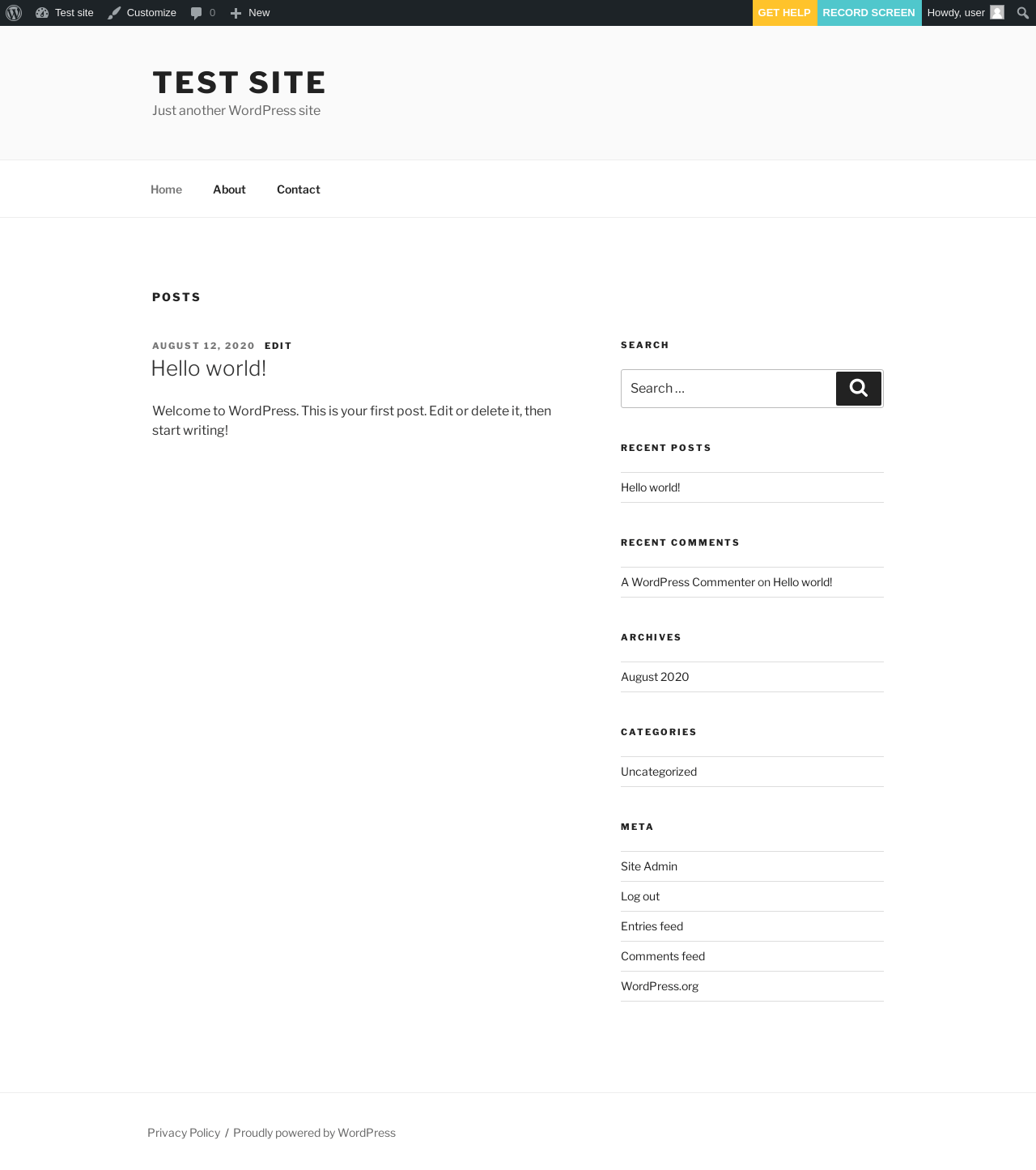Click the Customize paintbrush icon
The width and height of the screenshot is (1036, 1170).
(x=114, y=13)
